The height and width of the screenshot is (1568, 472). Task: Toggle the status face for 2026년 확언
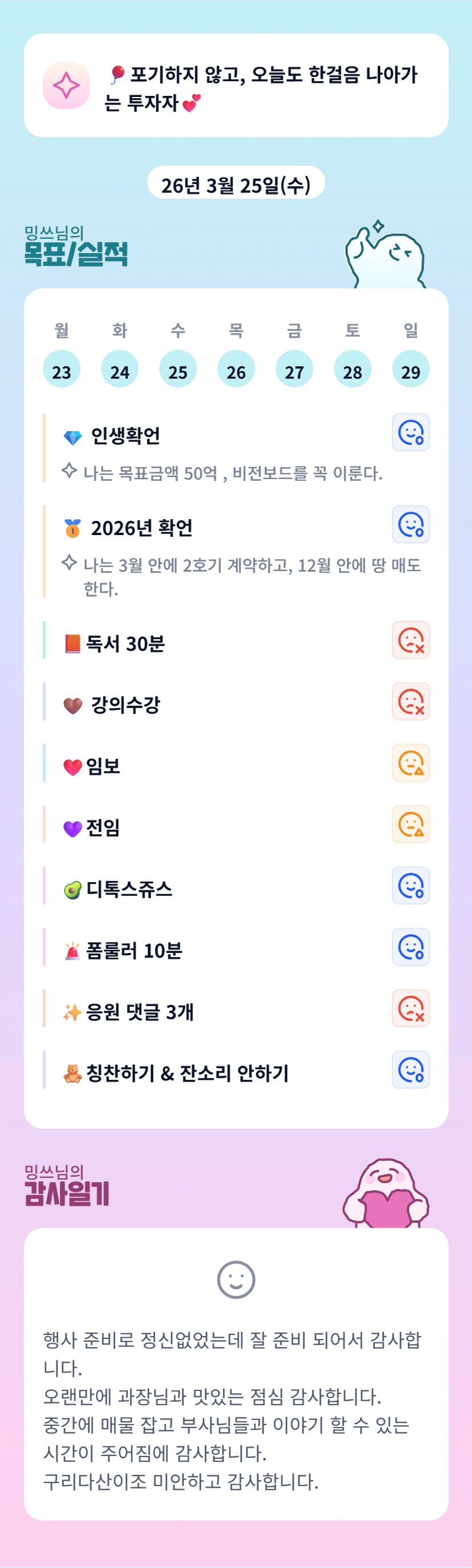pyautogui.click(x=410, y=525)
